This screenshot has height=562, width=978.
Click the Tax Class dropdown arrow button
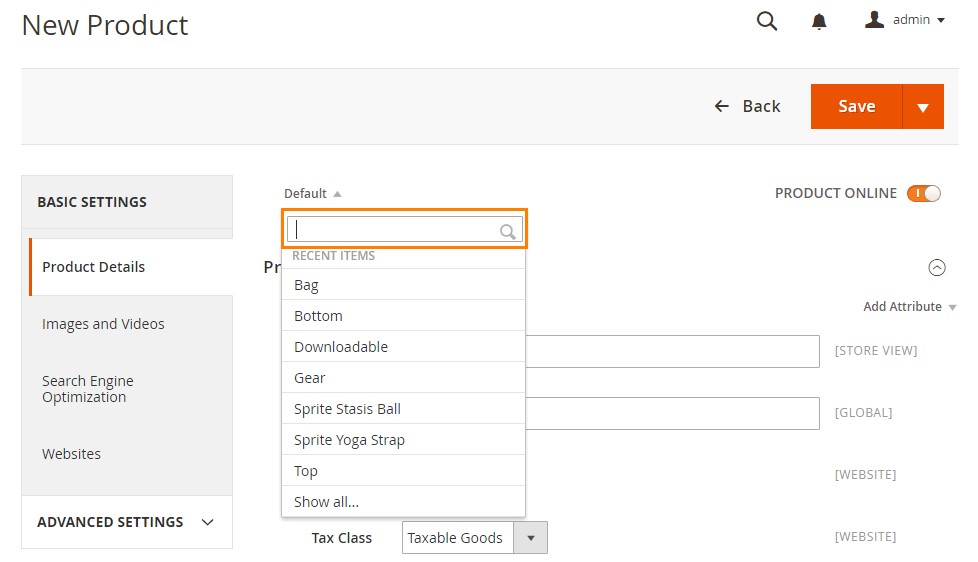click(x=531, y=538)
